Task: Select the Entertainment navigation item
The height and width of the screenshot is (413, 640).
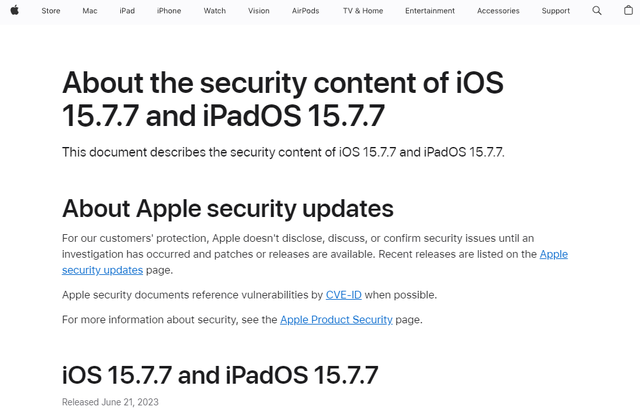Action: (430, 11)
